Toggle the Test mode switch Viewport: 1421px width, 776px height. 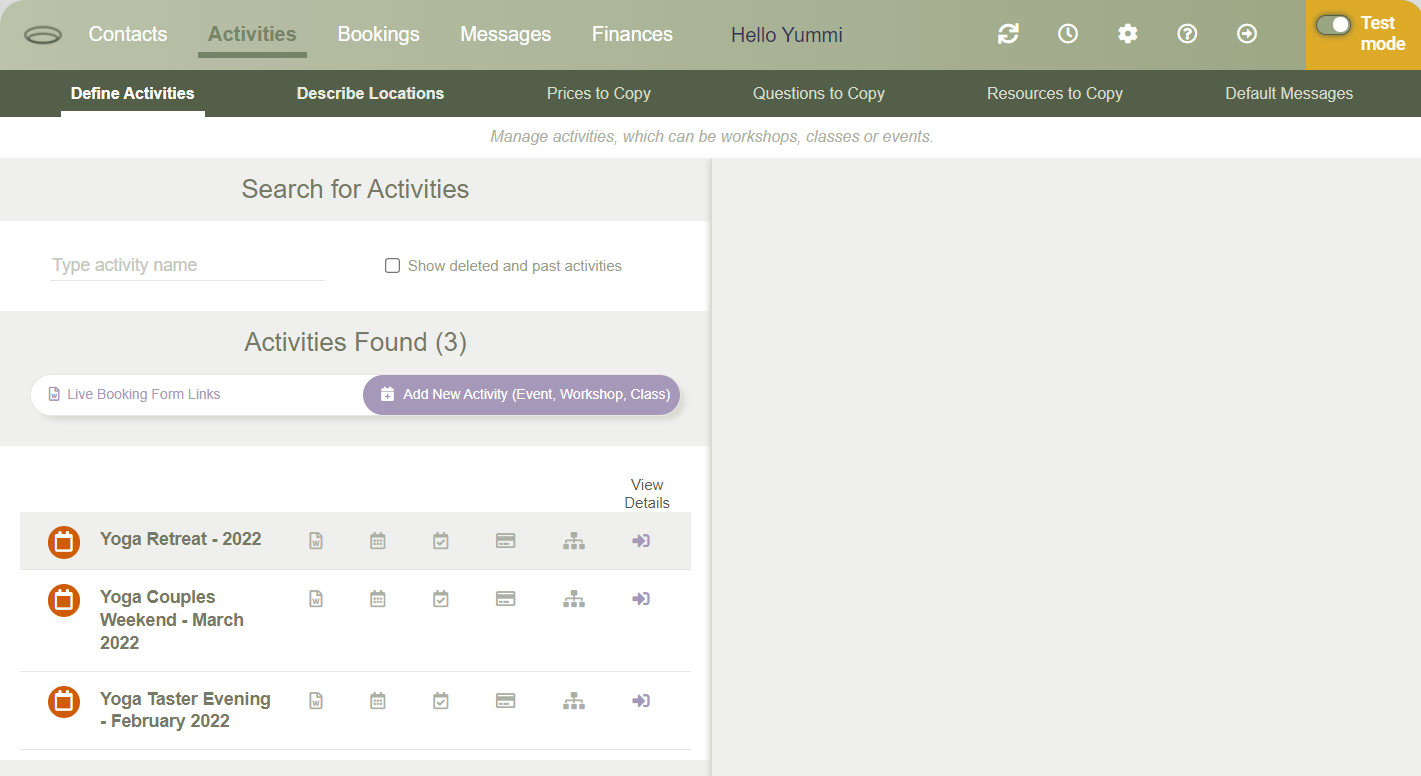(1333, 25)
